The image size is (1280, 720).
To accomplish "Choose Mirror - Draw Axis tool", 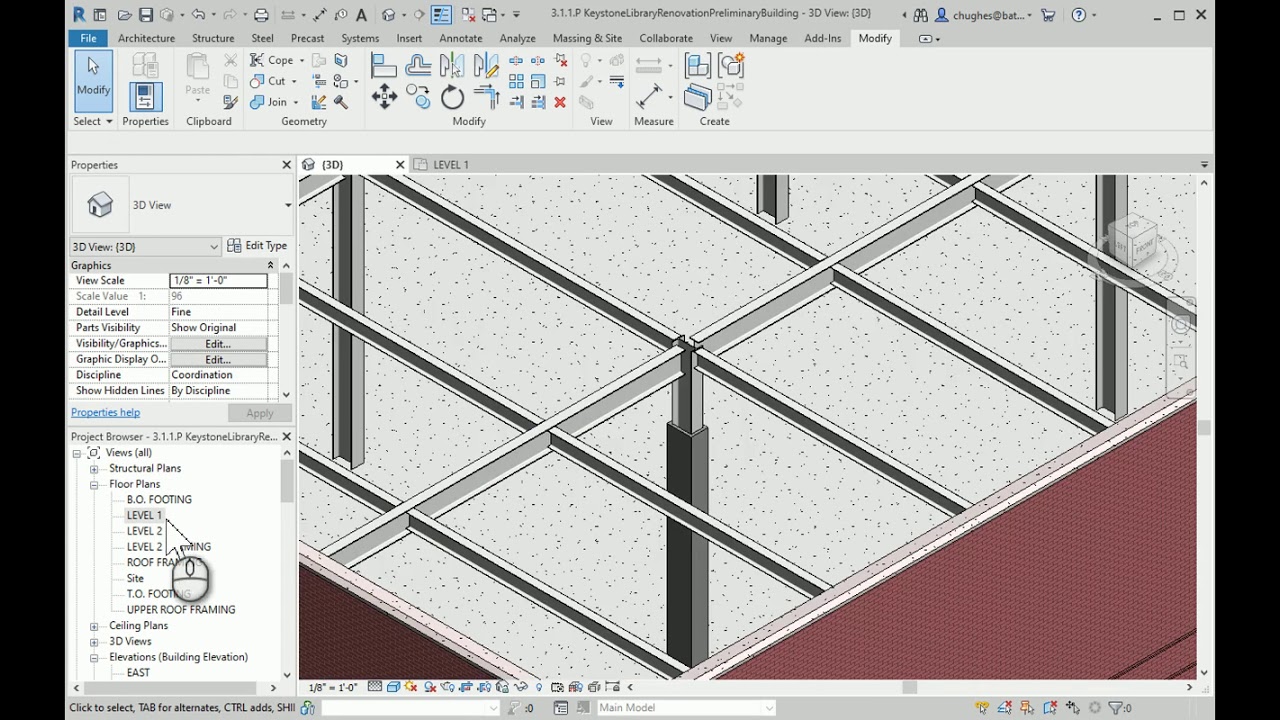I will pos(486,66).
